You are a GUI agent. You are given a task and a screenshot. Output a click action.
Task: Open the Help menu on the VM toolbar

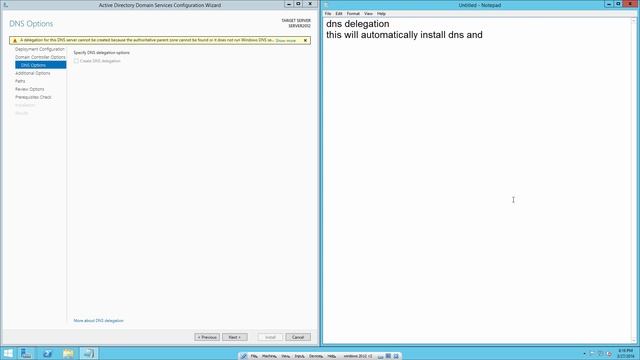(331, 356)
